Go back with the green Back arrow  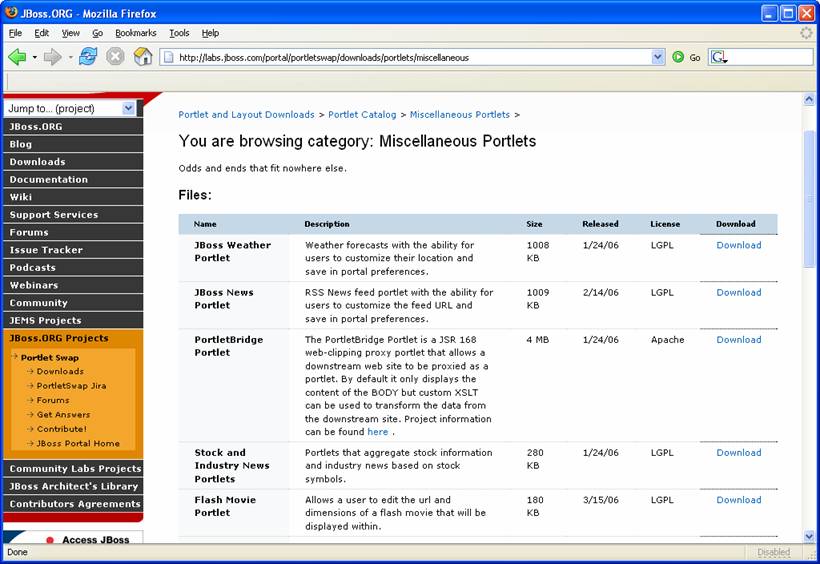(x=17, y=57)
